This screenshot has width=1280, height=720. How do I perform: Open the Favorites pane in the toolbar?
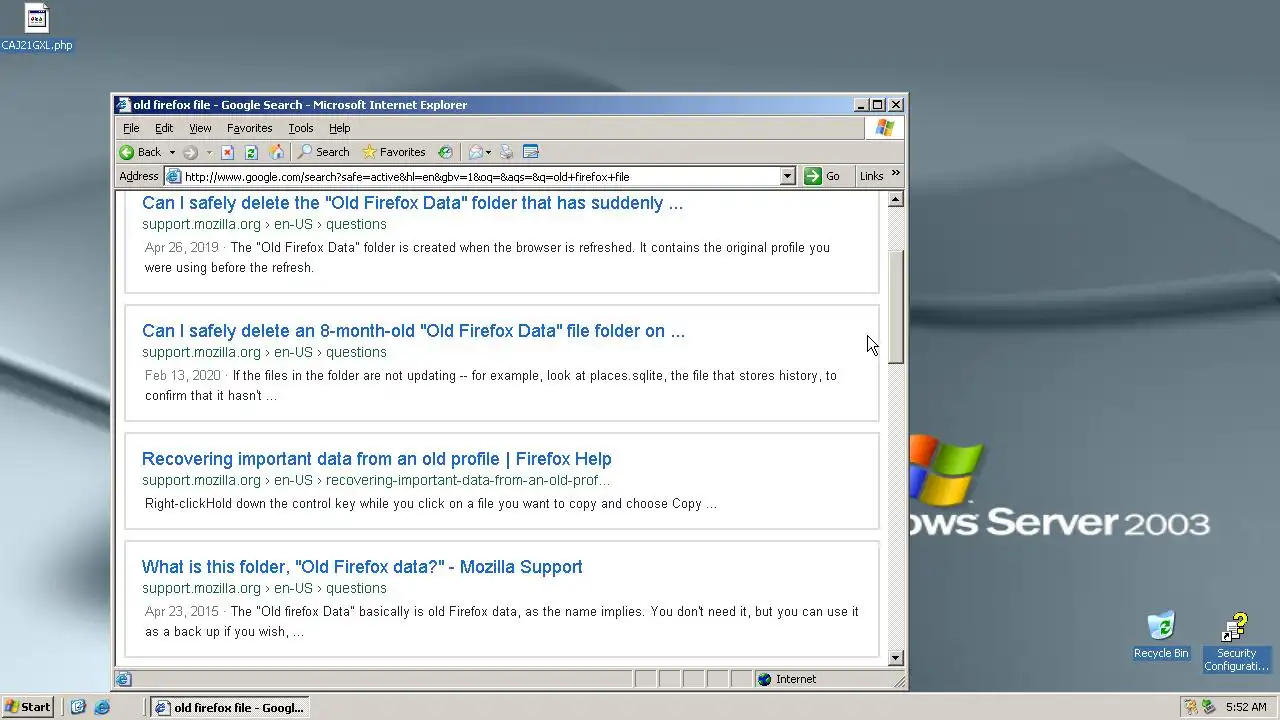[394, 152]
